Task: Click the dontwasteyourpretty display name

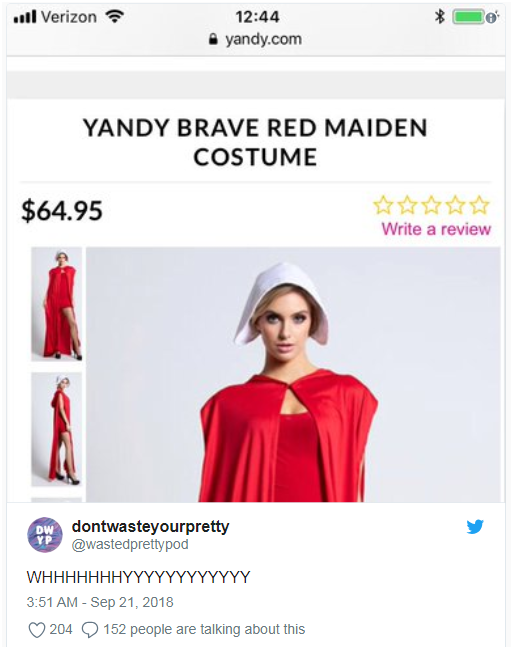Action: [x=150, y=526]
